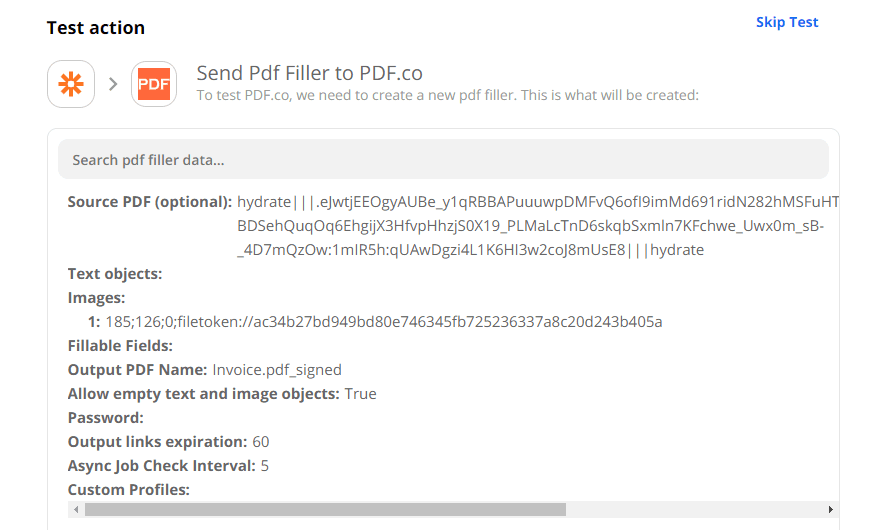The width and height of the screenshot is (887, 530).
Task: Click the horizontal scrollbar right arrow
Action: click(x=831, y=510)
